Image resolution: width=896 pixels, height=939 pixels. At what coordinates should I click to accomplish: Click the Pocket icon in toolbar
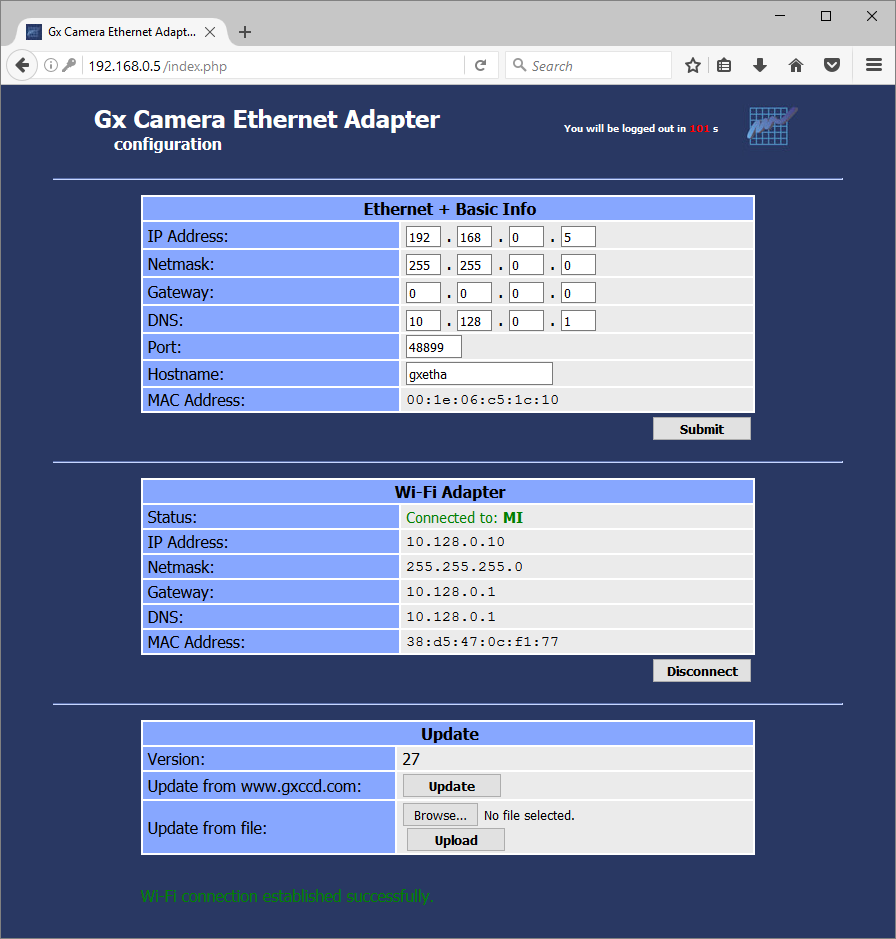click(831, 65)
